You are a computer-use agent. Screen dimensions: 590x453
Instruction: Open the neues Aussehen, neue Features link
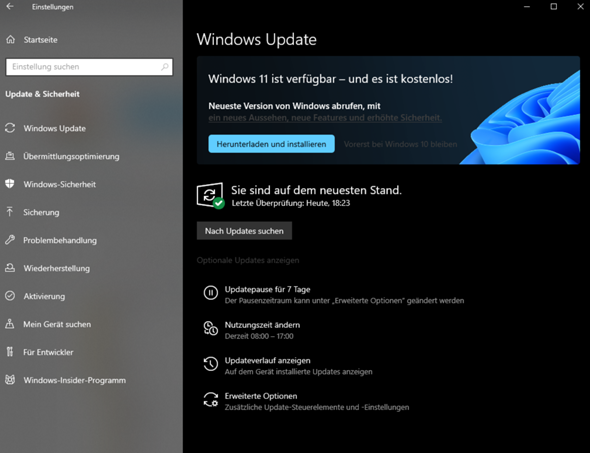(x=325, y=118)
